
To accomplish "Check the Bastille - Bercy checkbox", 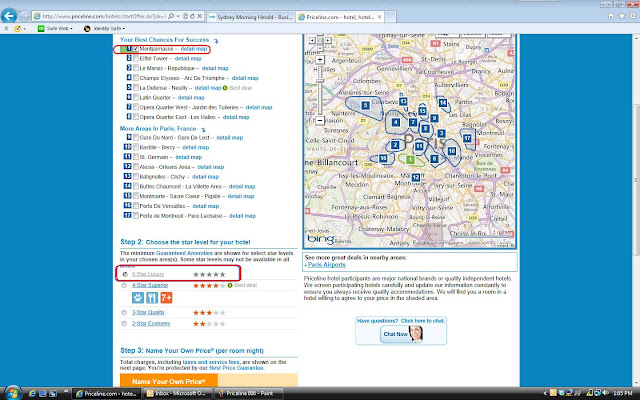I will [x=136, y=147].
